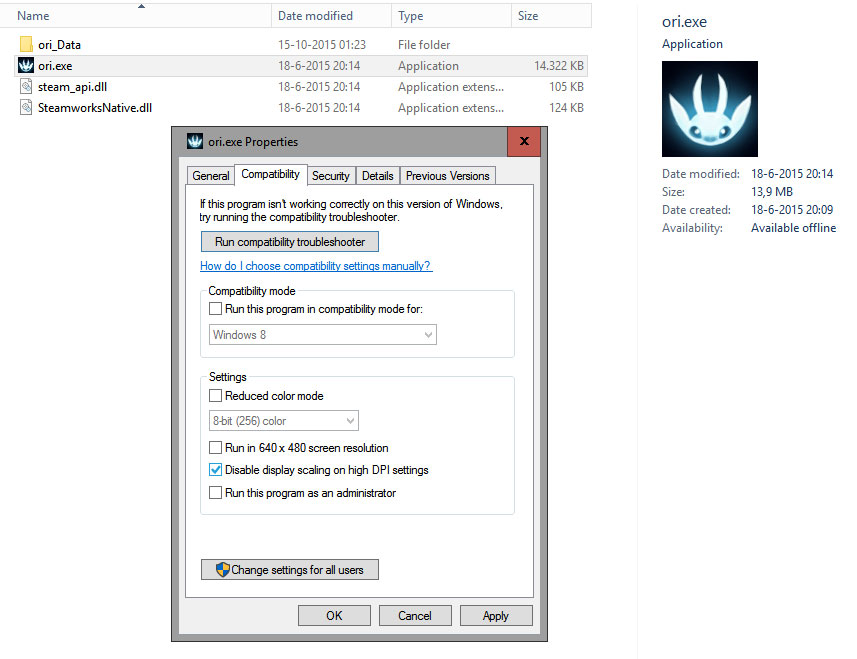857x659 pixels.
Task: Sort by Type column header
Action: (x=451, y=16)
